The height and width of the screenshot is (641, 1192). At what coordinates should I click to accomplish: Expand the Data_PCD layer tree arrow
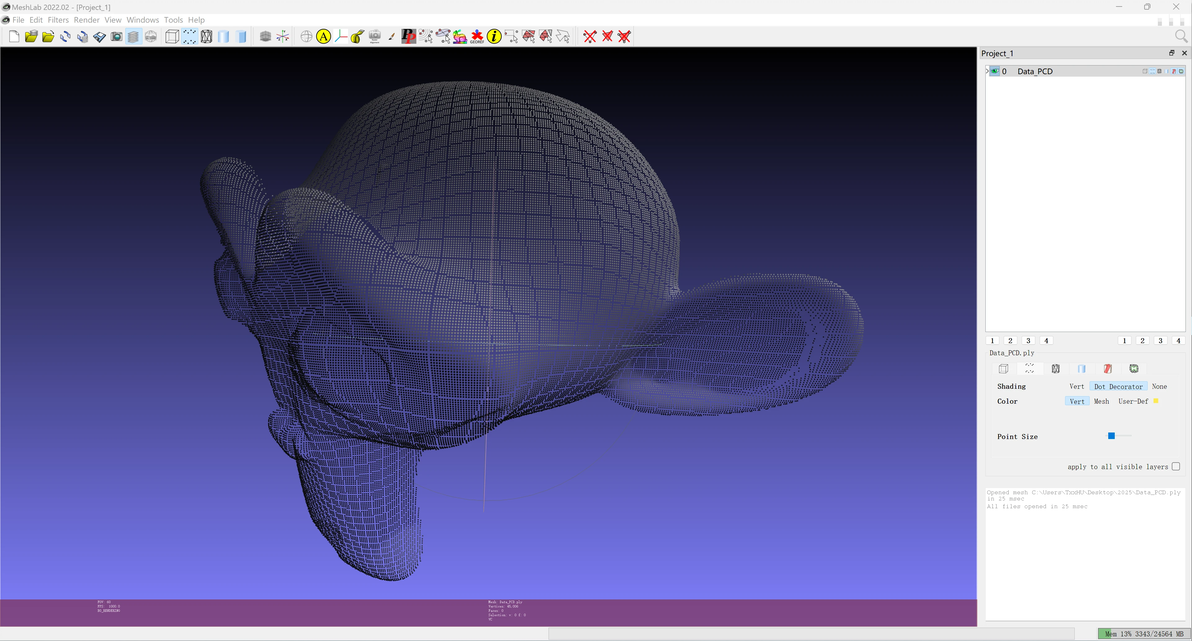coord(987,72)
